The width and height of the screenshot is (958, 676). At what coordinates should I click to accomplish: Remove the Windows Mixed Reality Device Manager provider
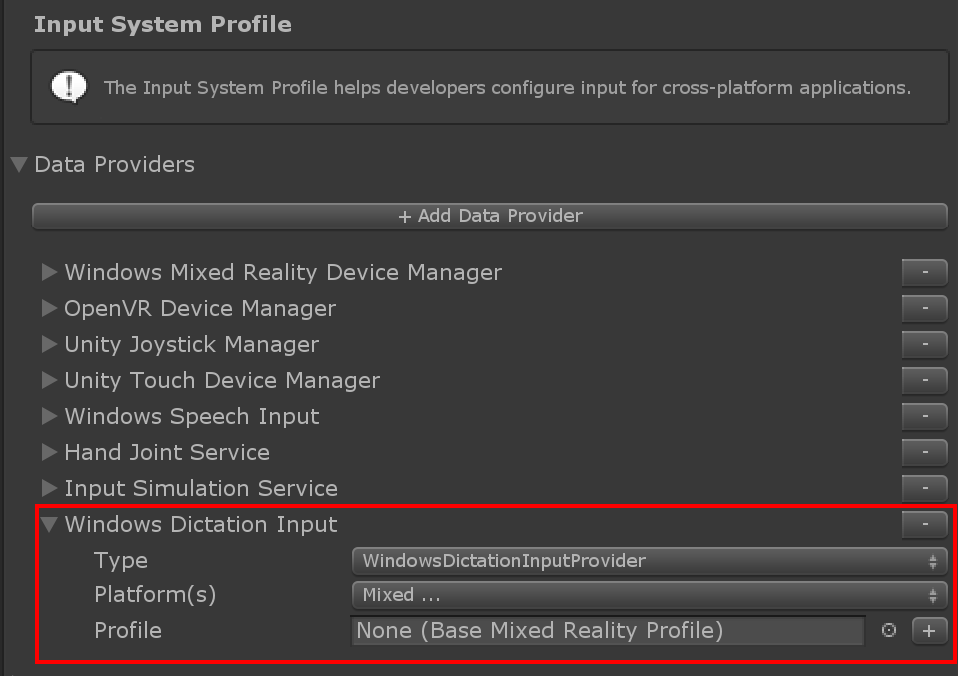coord(924,272)
